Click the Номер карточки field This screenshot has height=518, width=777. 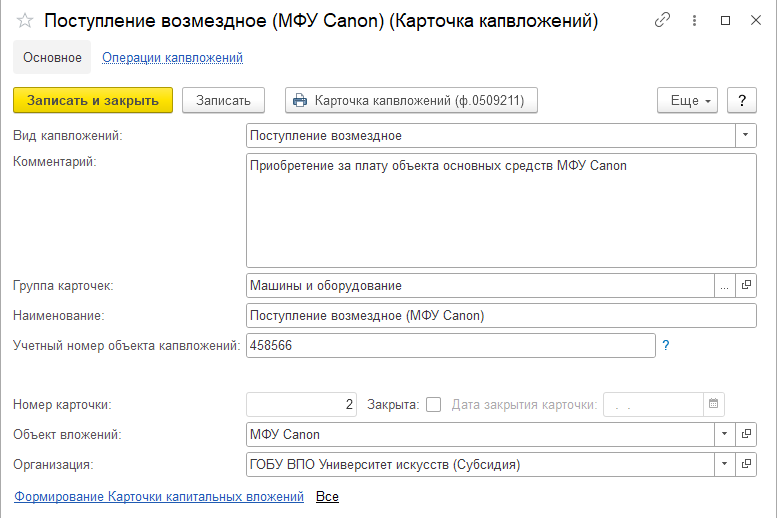301,404
